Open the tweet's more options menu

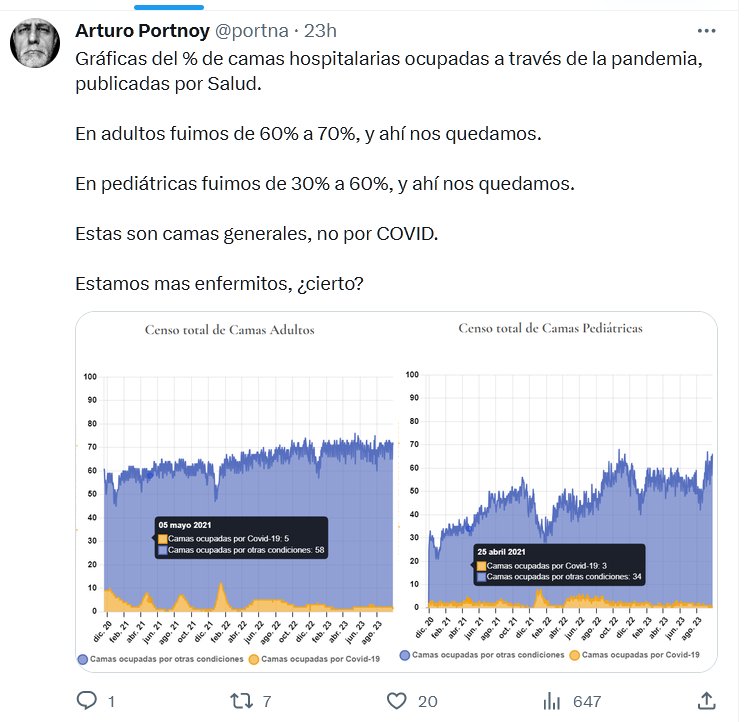point(707,31)
